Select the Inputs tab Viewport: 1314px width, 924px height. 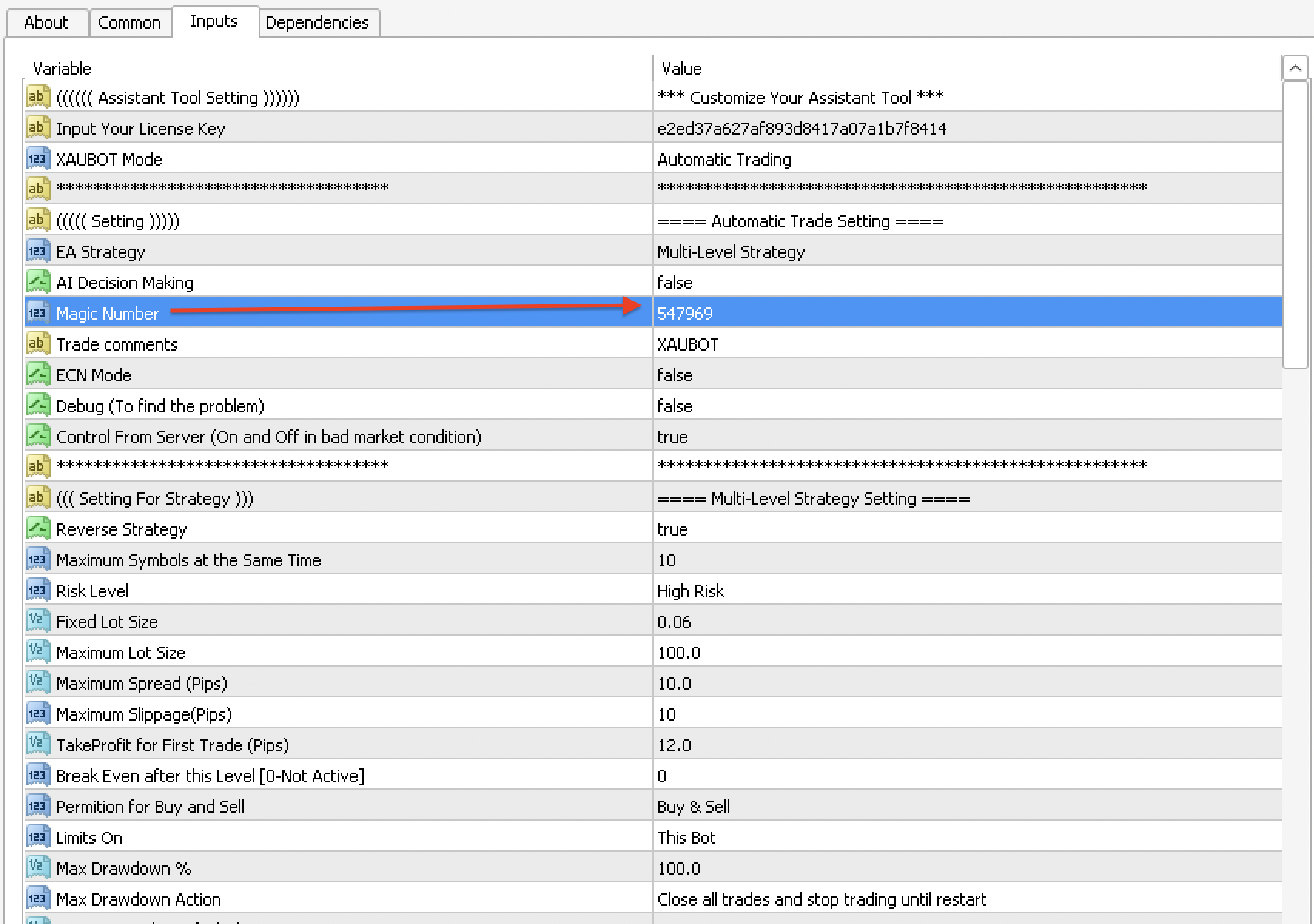pos(214,21)
